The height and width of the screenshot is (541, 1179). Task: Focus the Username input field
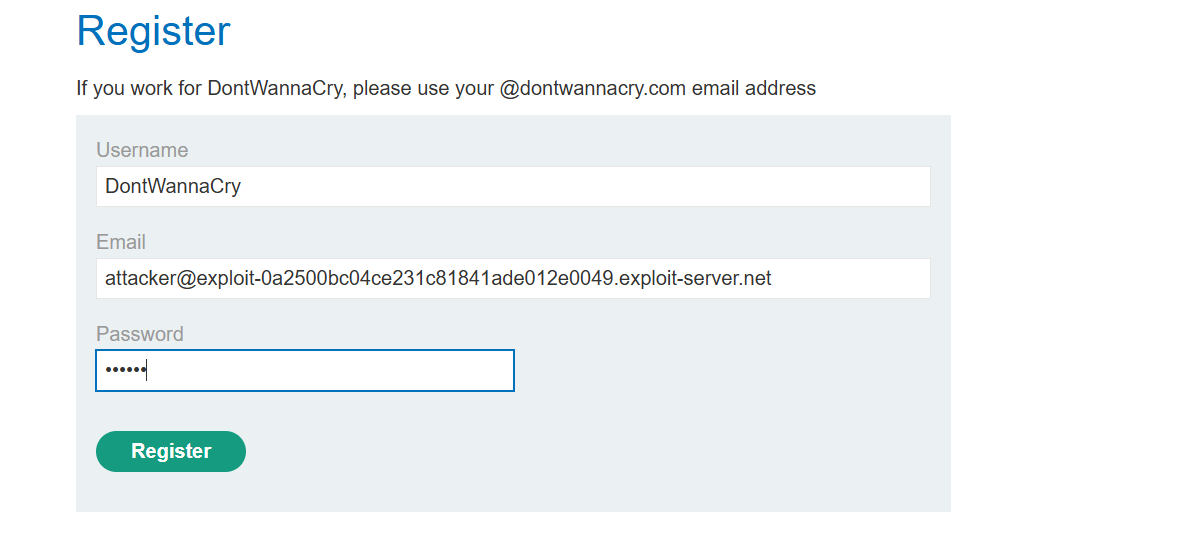pos(512,186)
